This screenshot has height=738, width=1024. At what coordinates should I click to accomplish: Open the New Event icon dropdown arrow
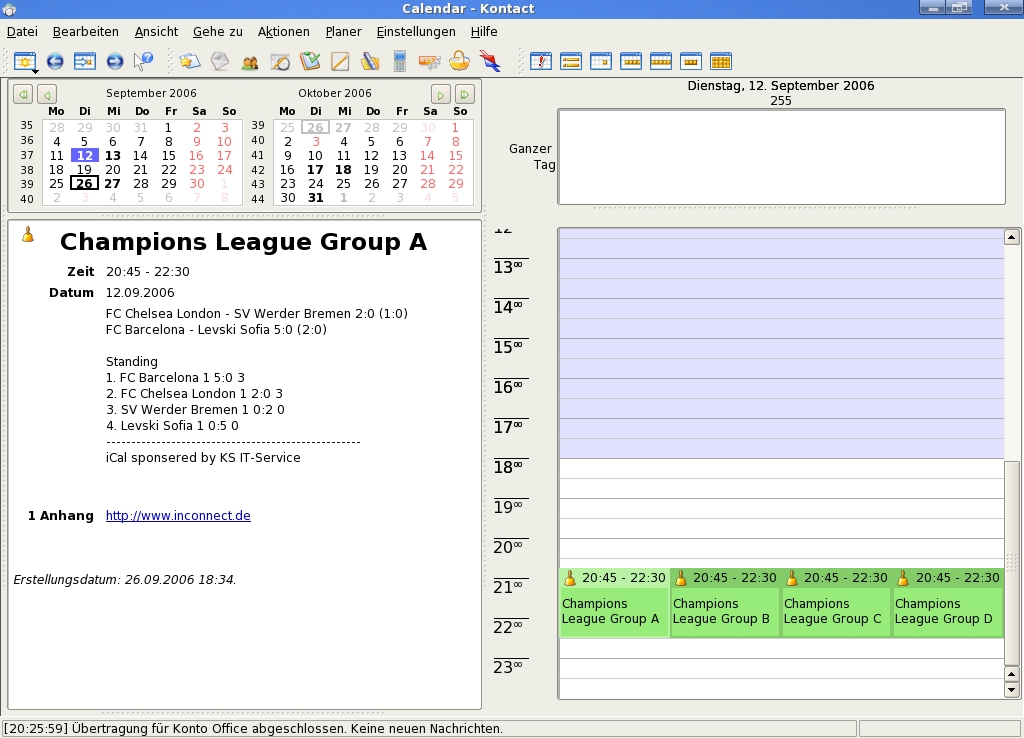(x=35, y=71)
